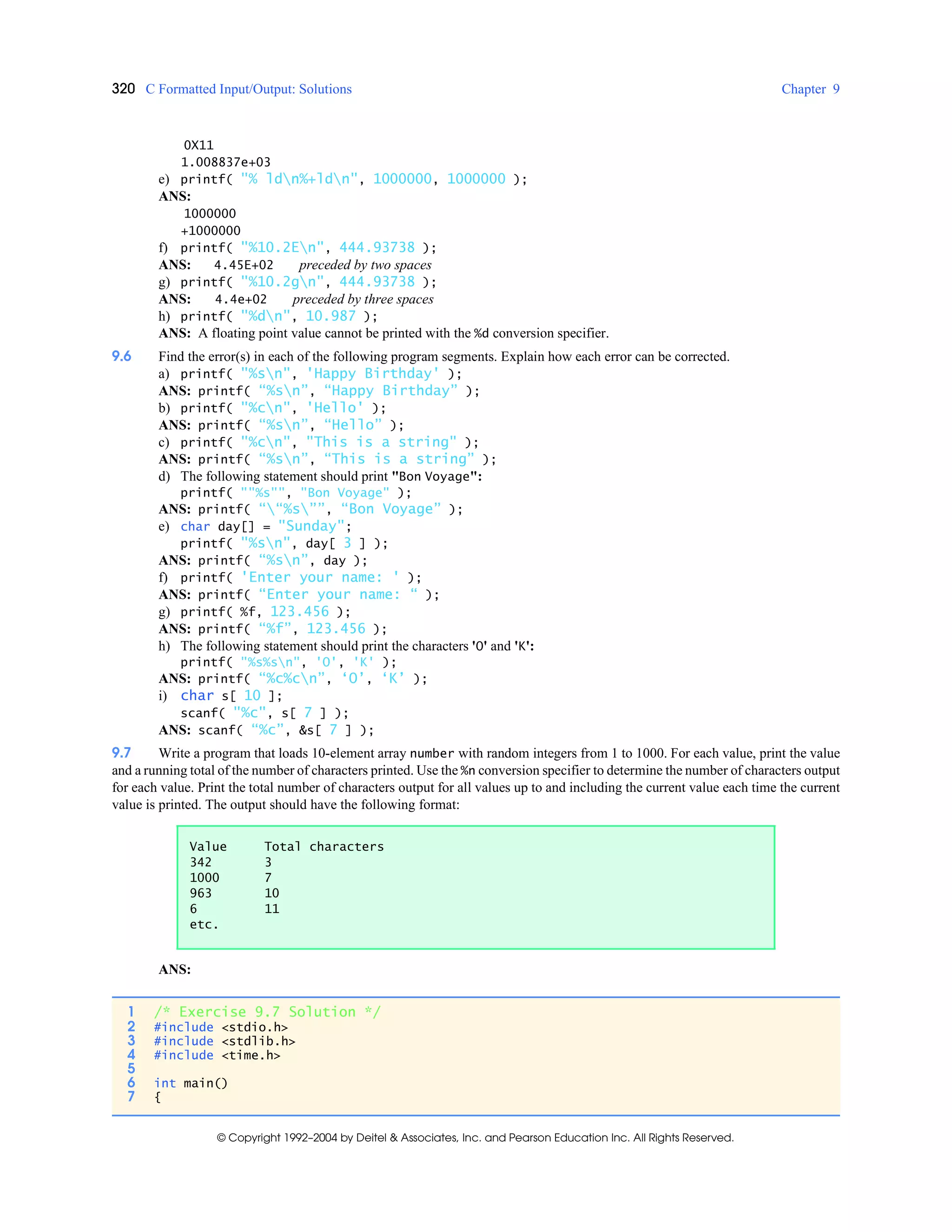The image size is (952, 1232).
Task: Select the header title 'C Formatted Input/Output: Solutions'
Action: click(x=248, y=89)
